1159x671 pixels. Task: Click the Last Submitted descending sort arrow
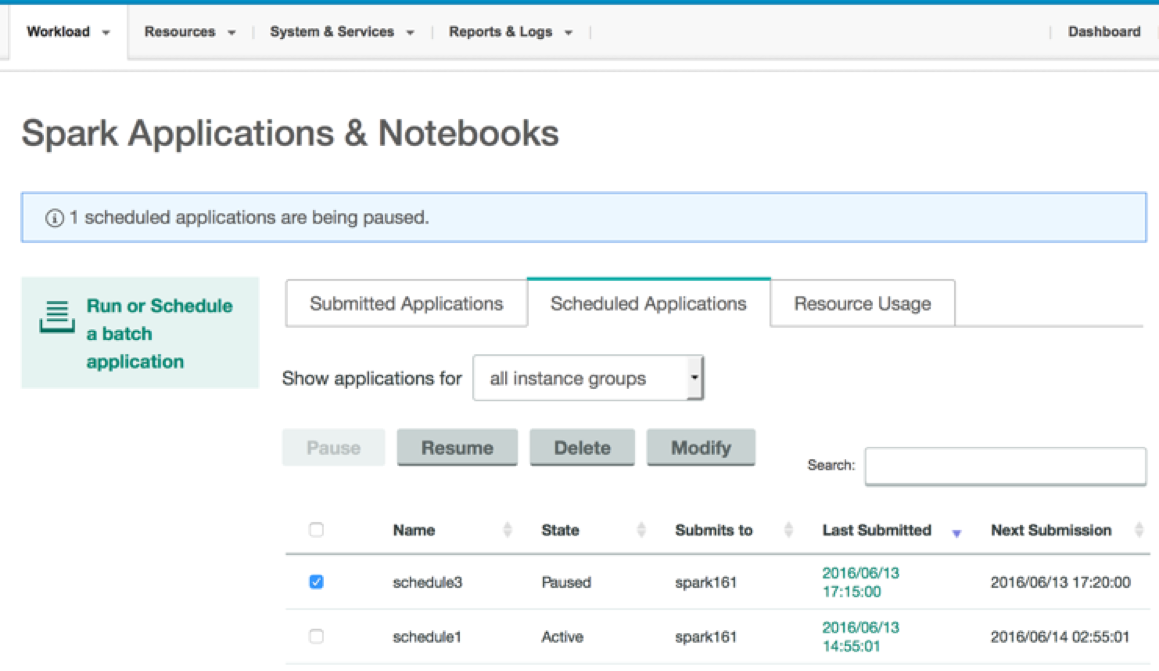point(956,533)
